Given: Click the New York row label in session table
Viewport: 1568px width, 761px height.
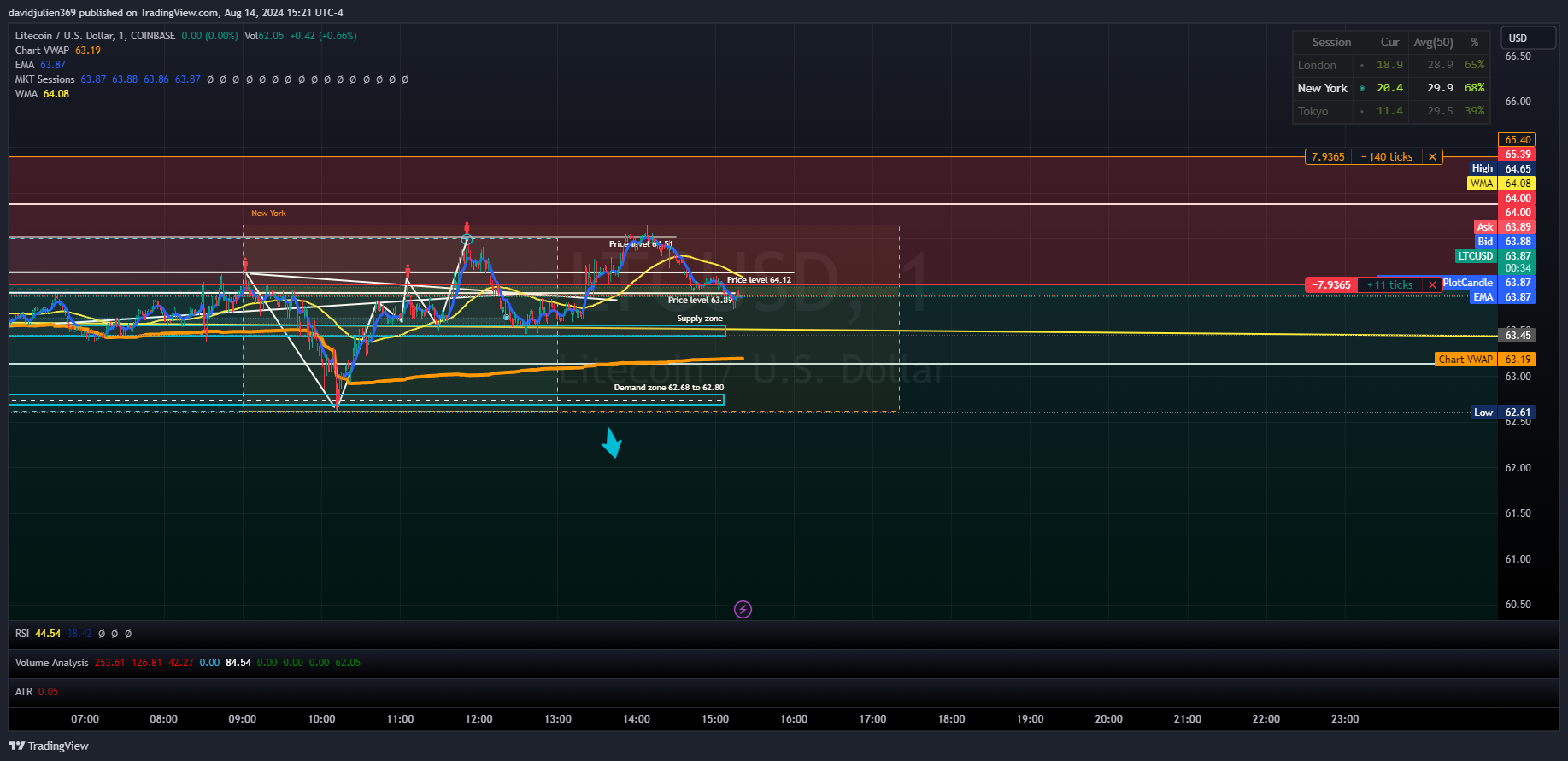Looking at the screenshot, I should pyautogui.click(x=1322, y=88).
